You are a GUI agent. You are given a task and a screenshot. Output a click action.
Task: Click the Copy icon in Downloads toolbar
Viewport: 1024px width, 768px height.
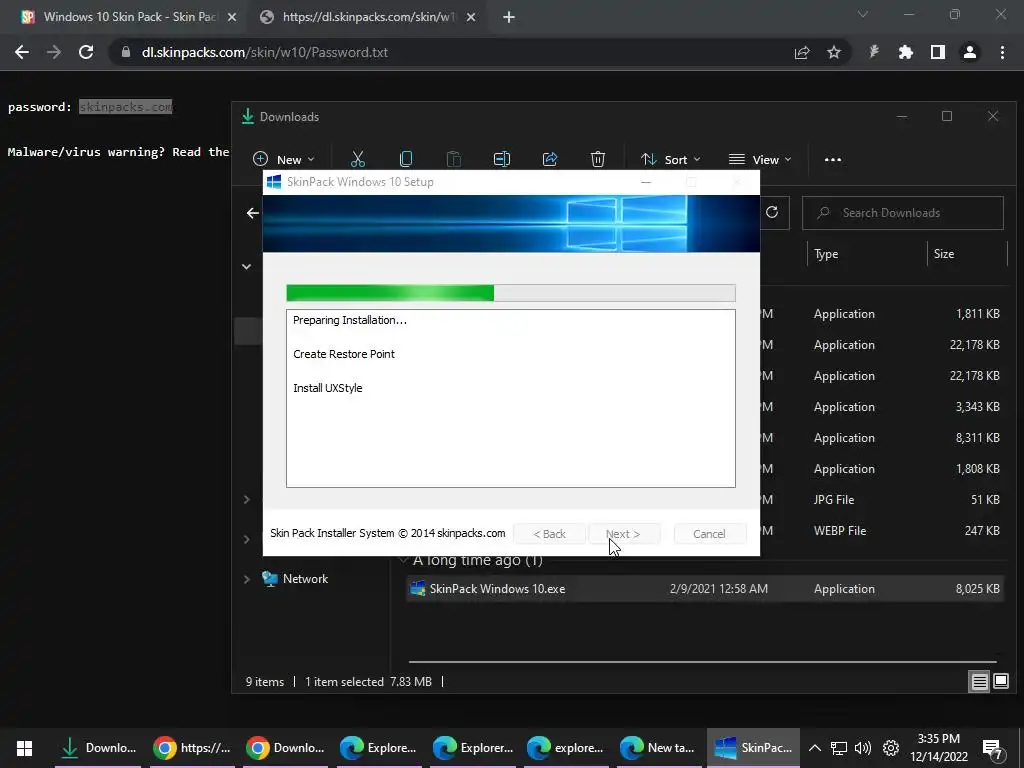tap(406, 159)
